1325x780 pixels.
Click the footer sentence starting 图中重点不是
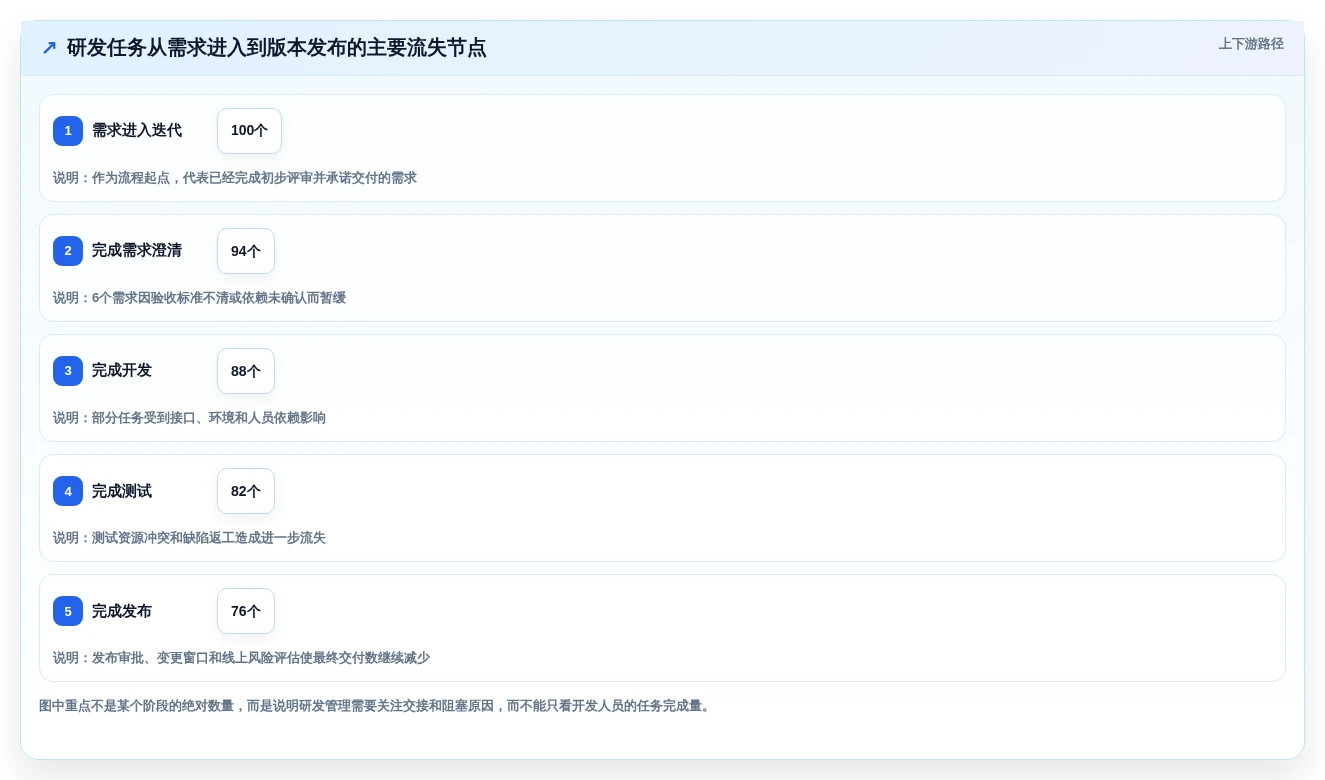(377, 706)
